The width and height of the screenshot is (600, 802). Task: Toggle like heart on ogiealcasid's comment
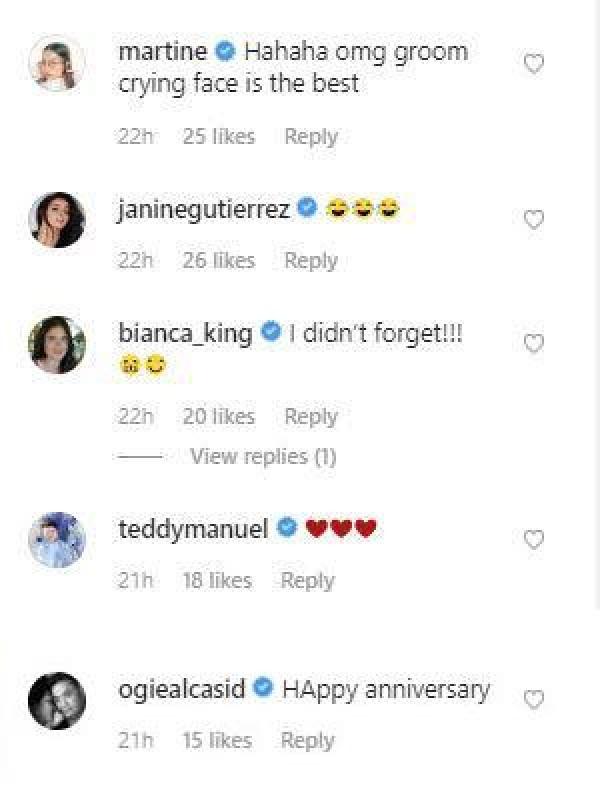[534, 700]
